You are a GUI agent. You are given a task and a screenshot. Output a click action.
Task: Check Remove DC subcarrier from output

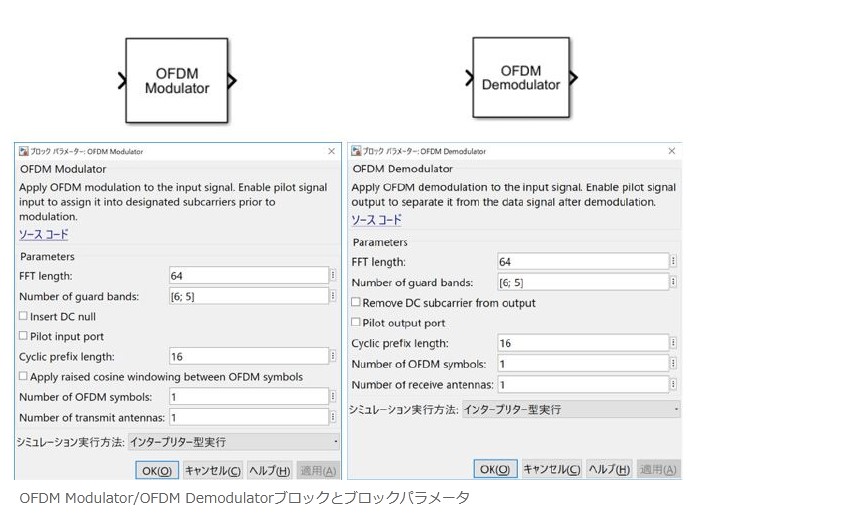coord(356,303)
